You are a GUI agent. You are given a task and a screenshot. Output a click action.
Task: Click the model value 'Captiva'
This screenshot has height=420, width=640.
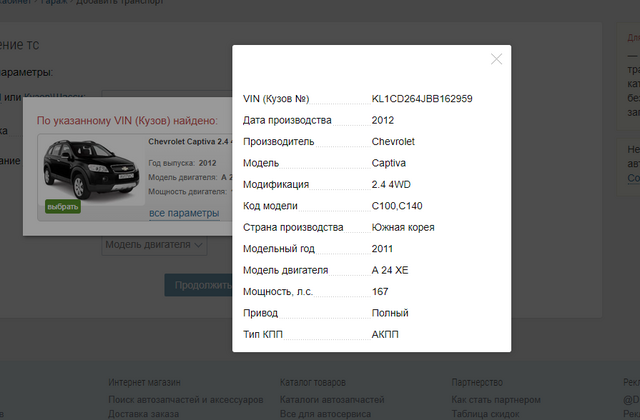click(x=388, y=163)
